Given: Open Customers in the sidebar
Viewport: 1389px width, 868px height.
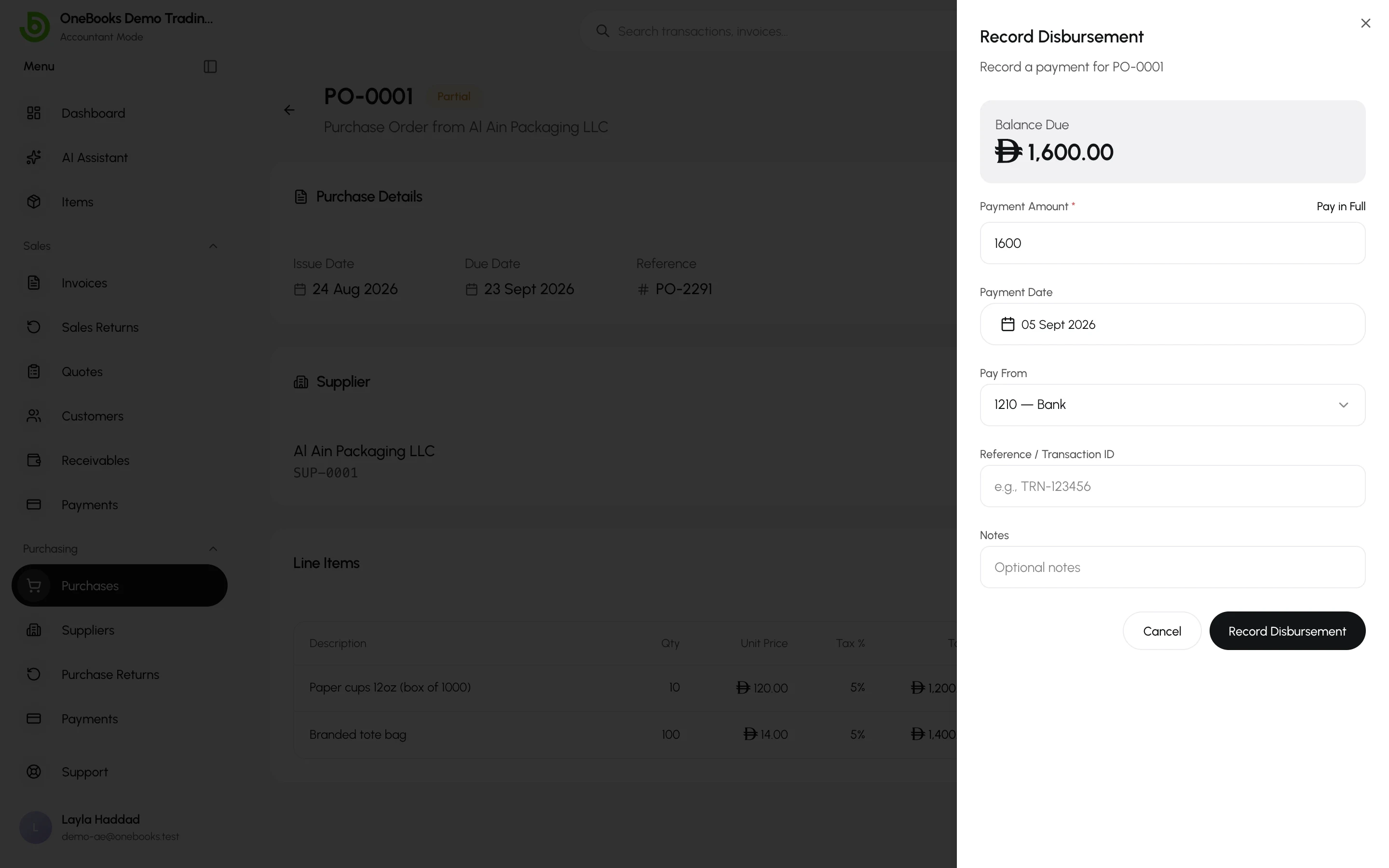Looking at the screenshot, I should click(x=120, y=416).
